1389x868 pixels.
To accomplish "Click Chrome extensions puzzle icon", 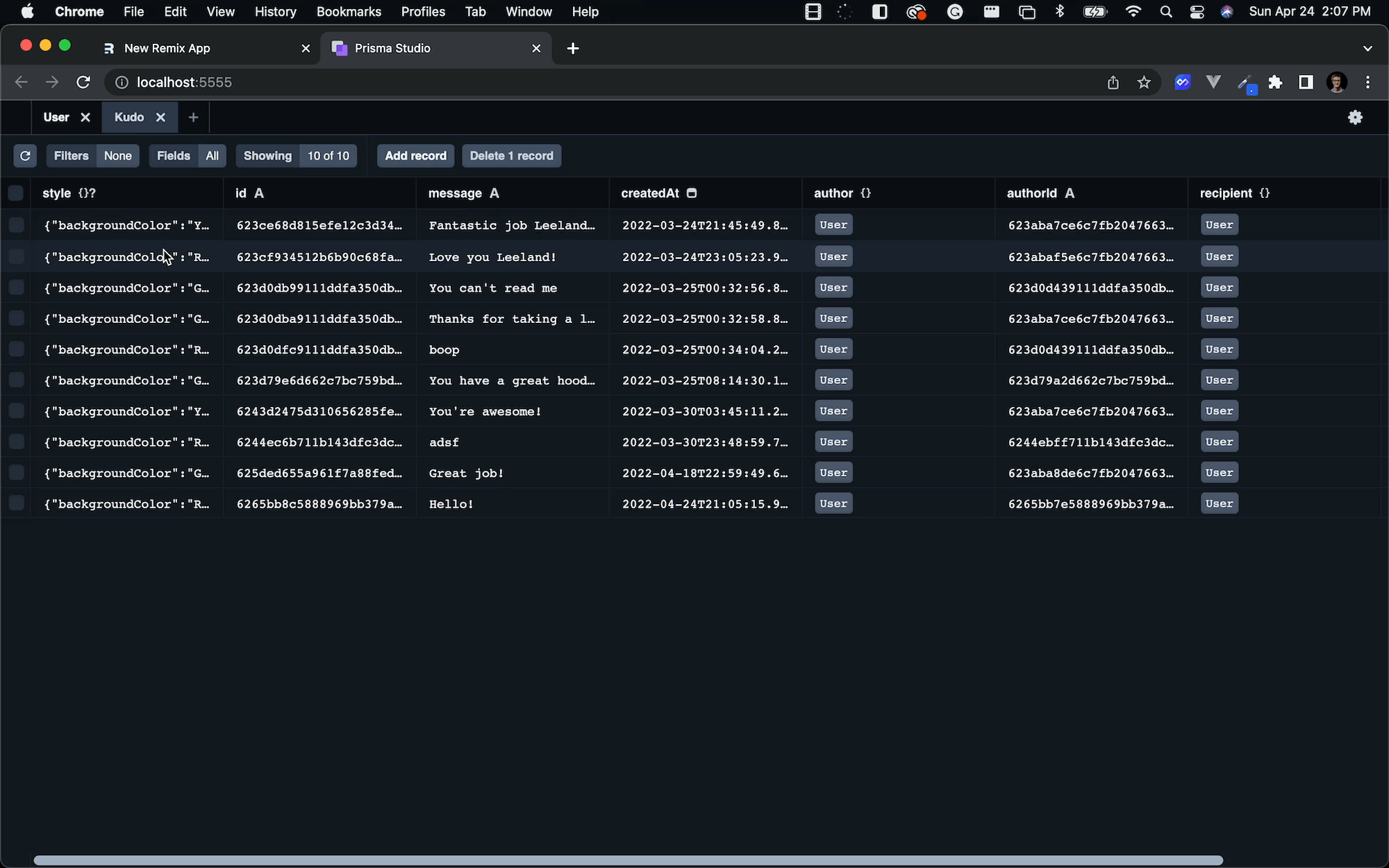I will coord(1275,83).
